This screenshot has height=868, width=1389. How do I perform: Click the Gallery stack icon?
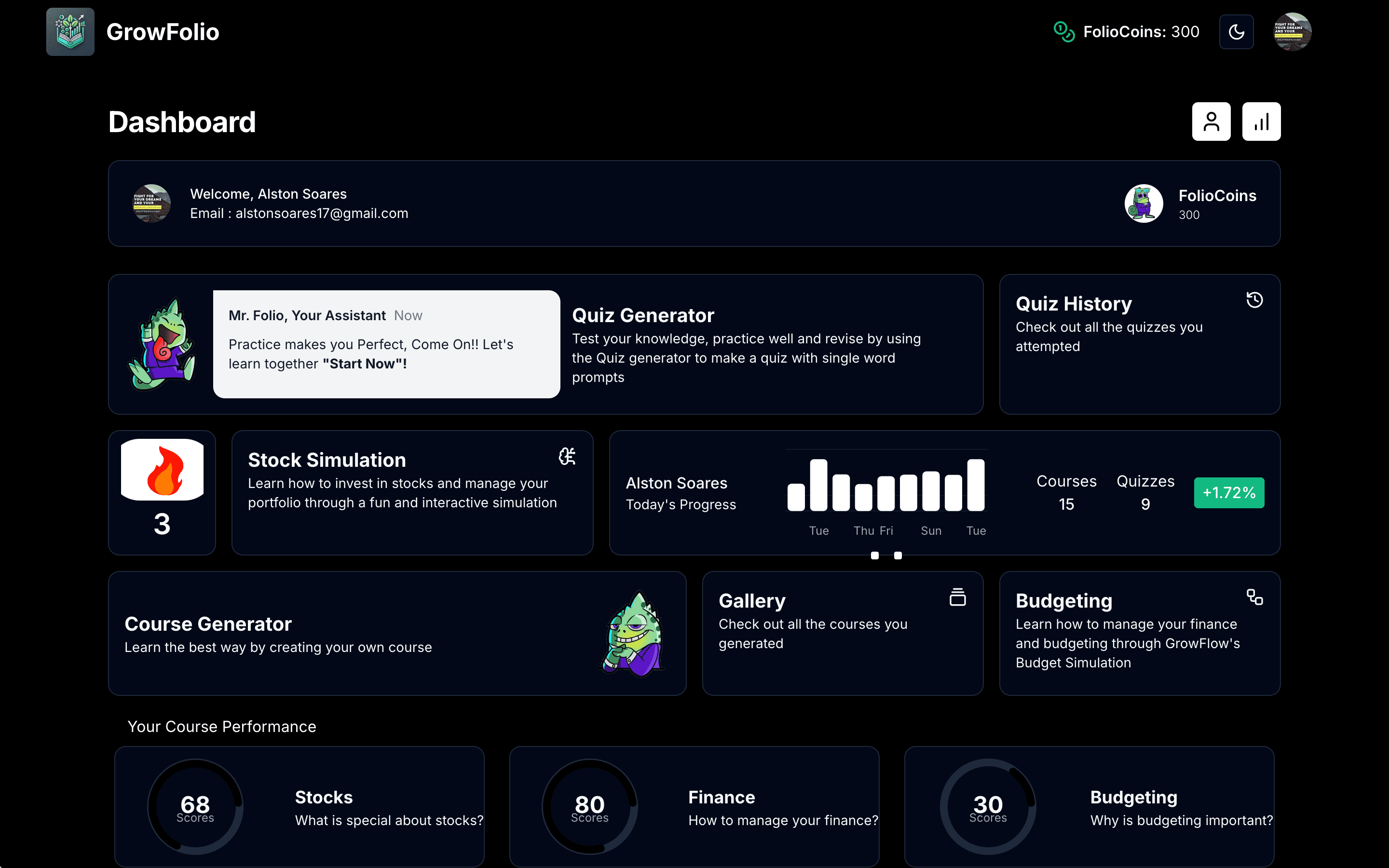(957, 597)
